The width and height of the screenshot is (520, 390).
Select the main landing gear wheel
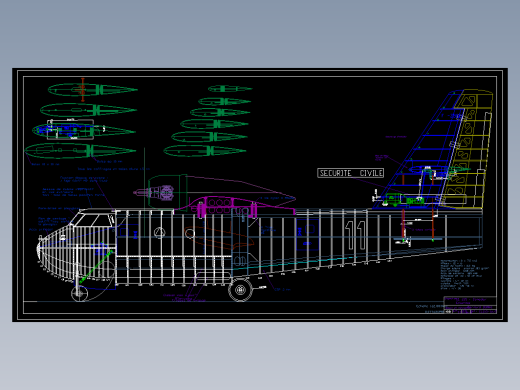tap(240, 290)
